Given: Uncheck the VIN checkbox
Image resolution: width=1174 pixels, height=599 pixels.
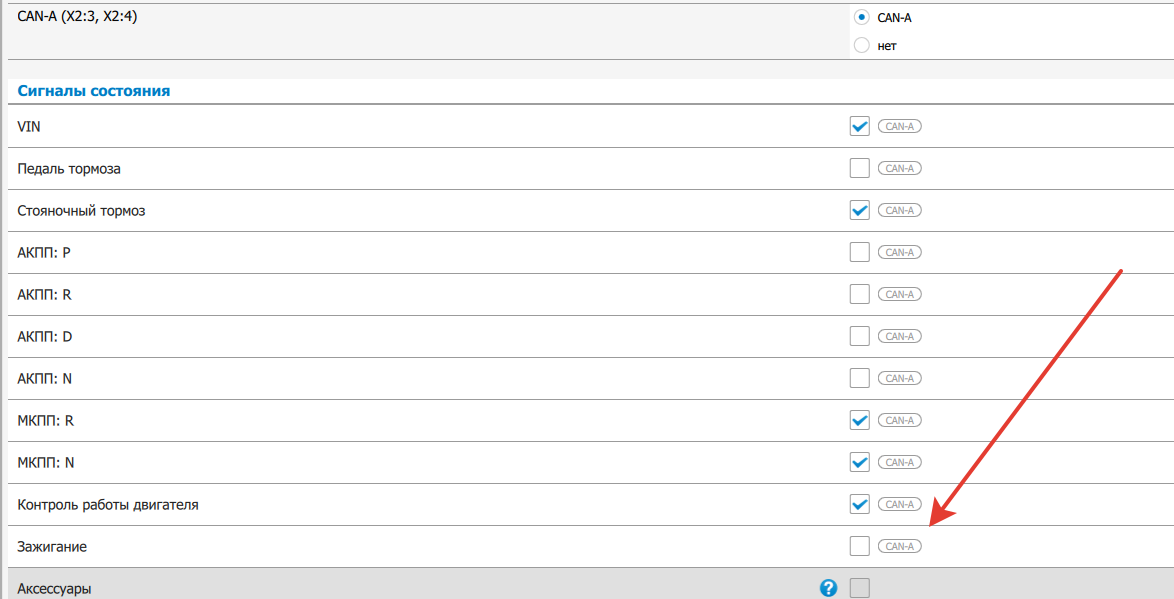Looking at the screenshot, I should tap(859, 126).
